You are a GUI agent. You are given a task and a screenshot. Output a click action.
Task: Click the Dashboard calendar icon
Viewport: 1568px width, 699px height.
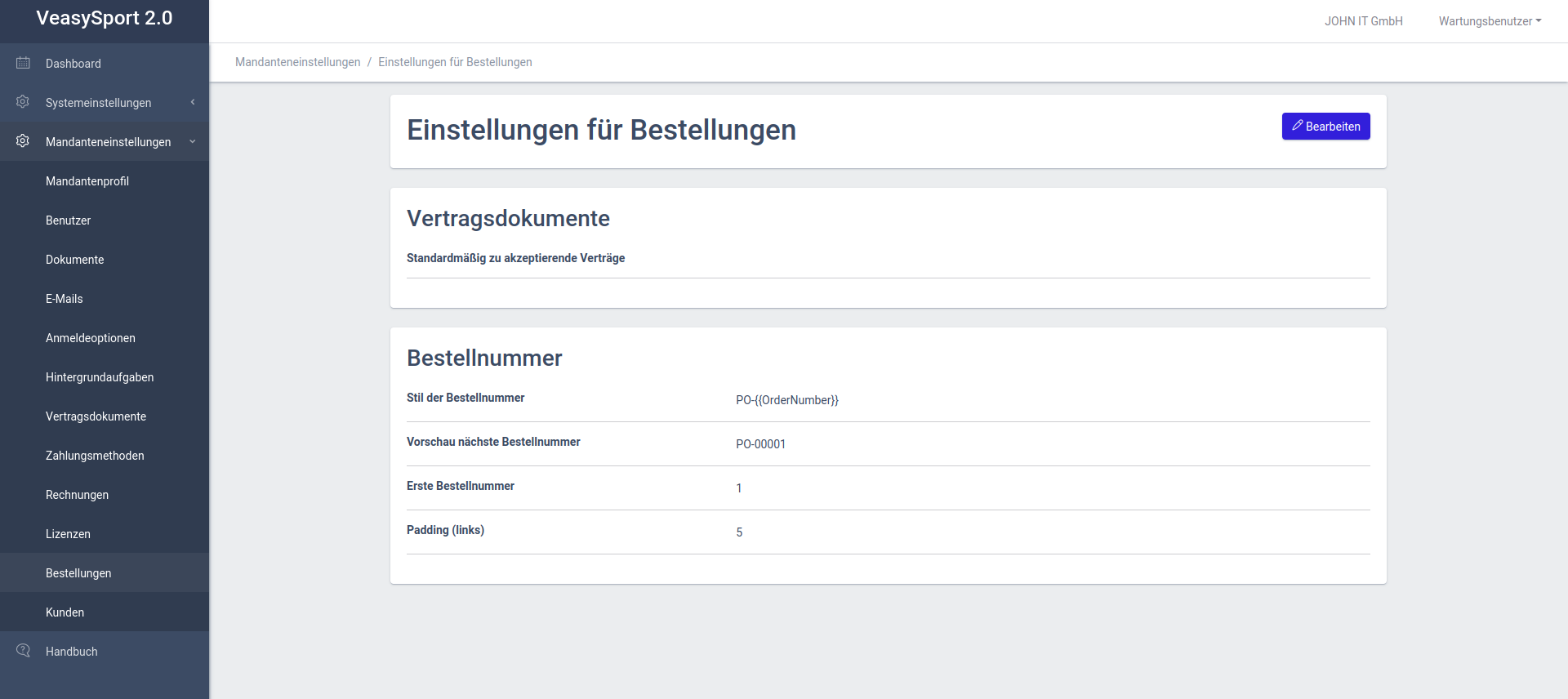23,63
